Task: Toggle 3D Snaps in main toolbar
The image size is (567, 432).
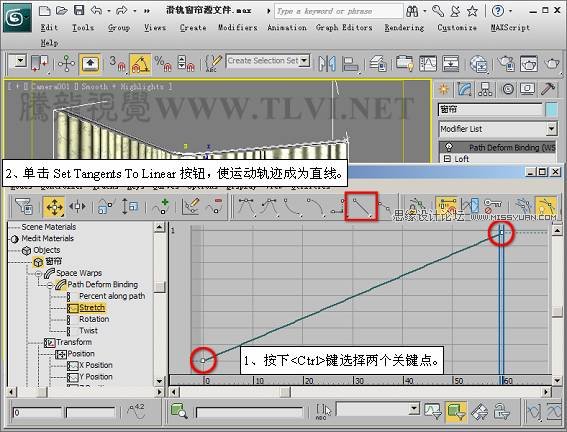Action: point(118,64)
